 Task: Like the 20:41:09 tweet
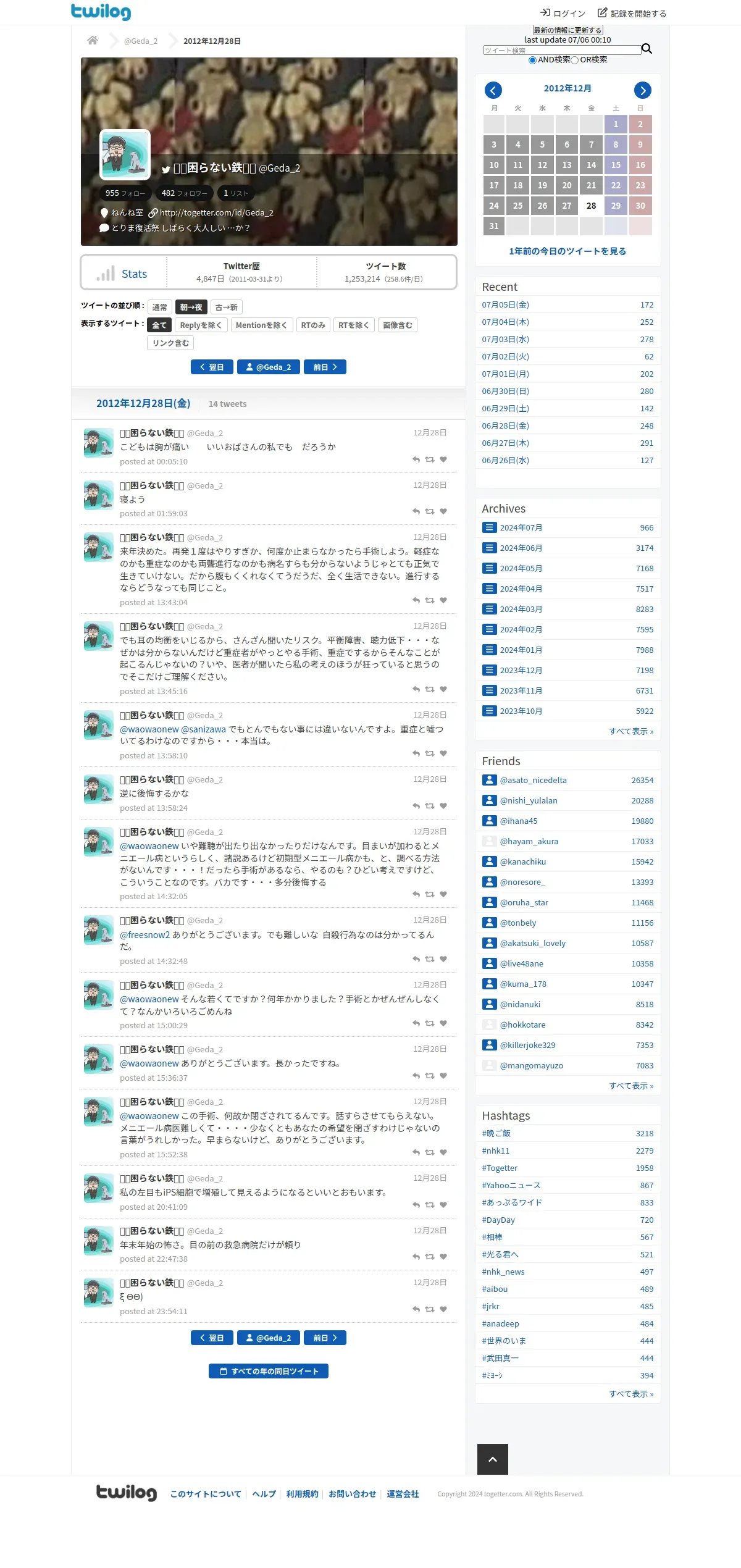tap(443, 1205)
